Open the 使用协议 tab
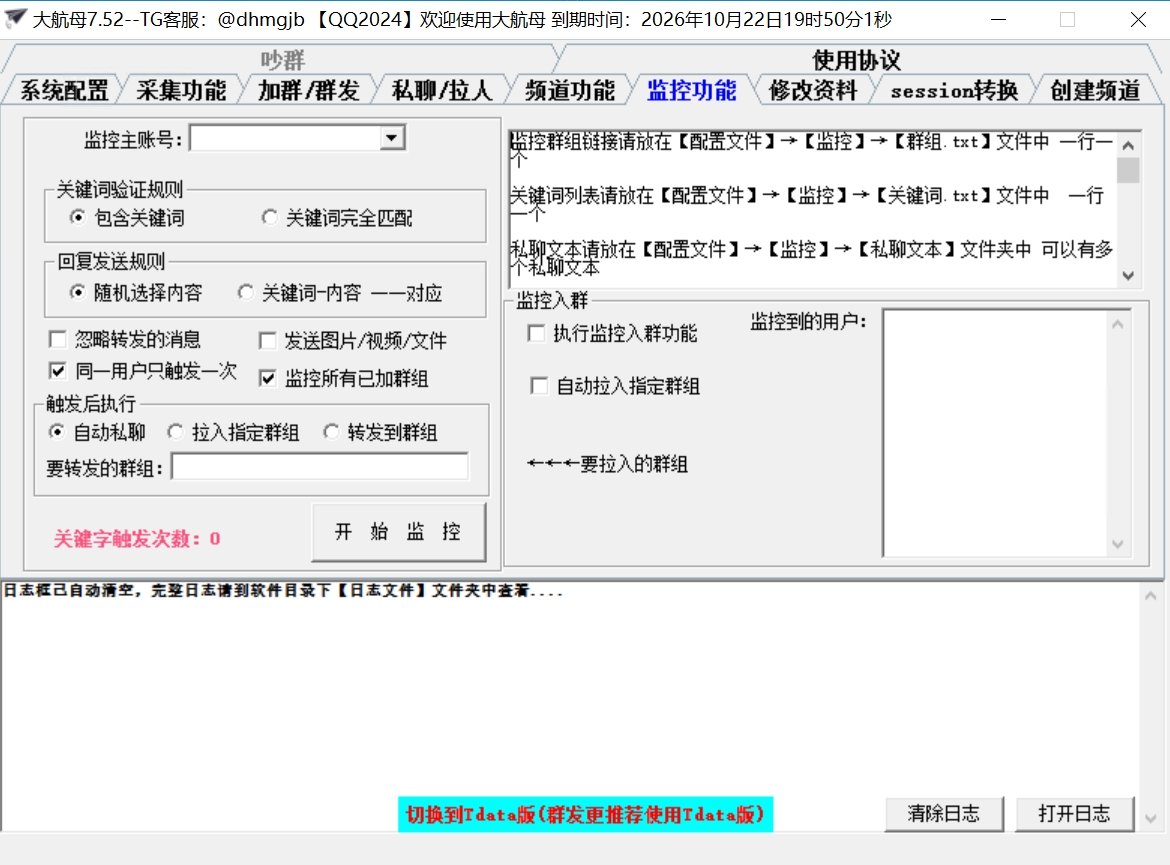1170x865 pixels. click(856, 61)
